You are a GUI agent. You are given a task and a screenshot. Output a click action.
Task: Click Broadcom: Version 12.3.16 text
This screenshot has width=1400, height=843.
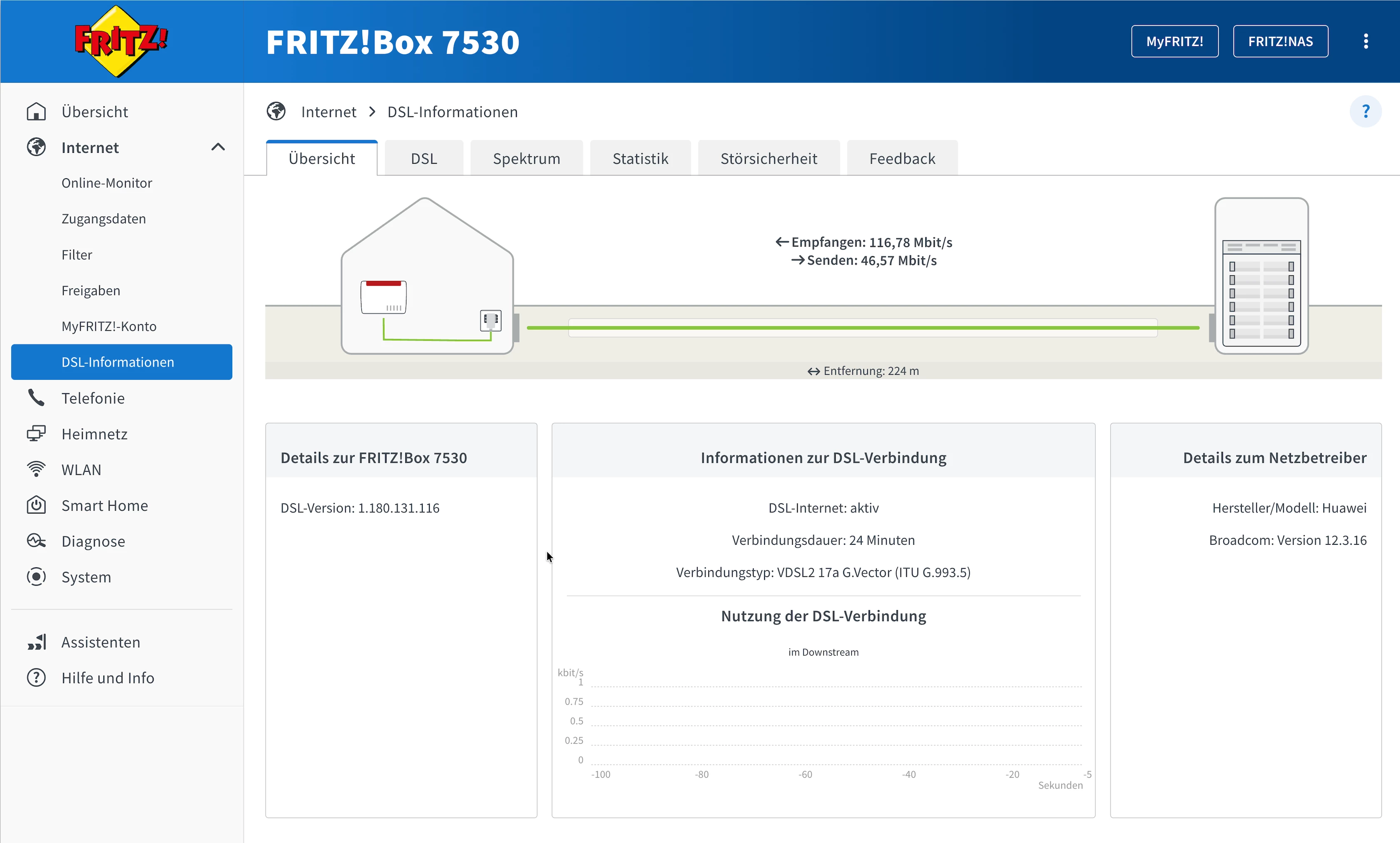(x=1288, y=540)
